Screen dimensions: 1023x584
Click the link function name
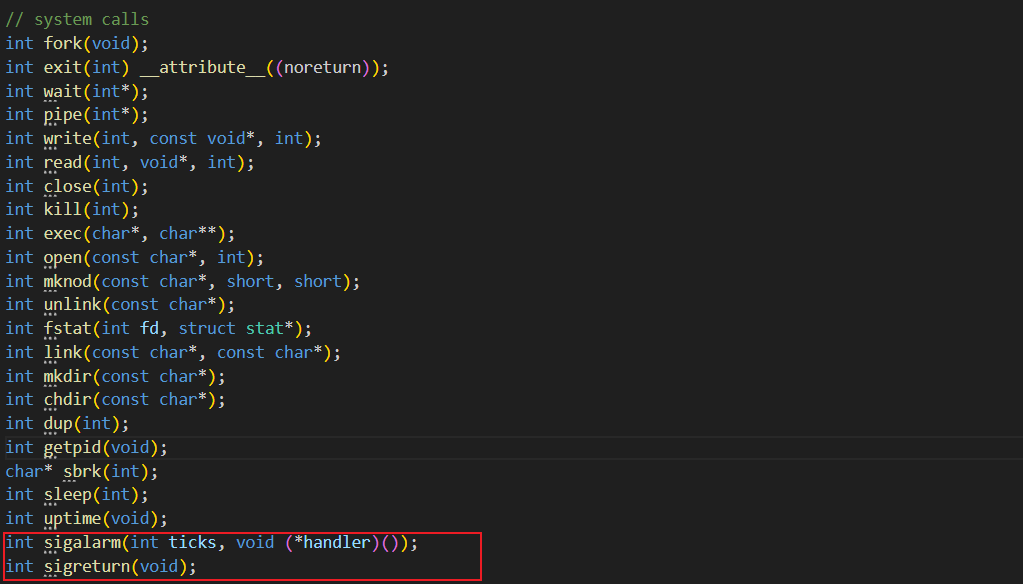[63, 352]
